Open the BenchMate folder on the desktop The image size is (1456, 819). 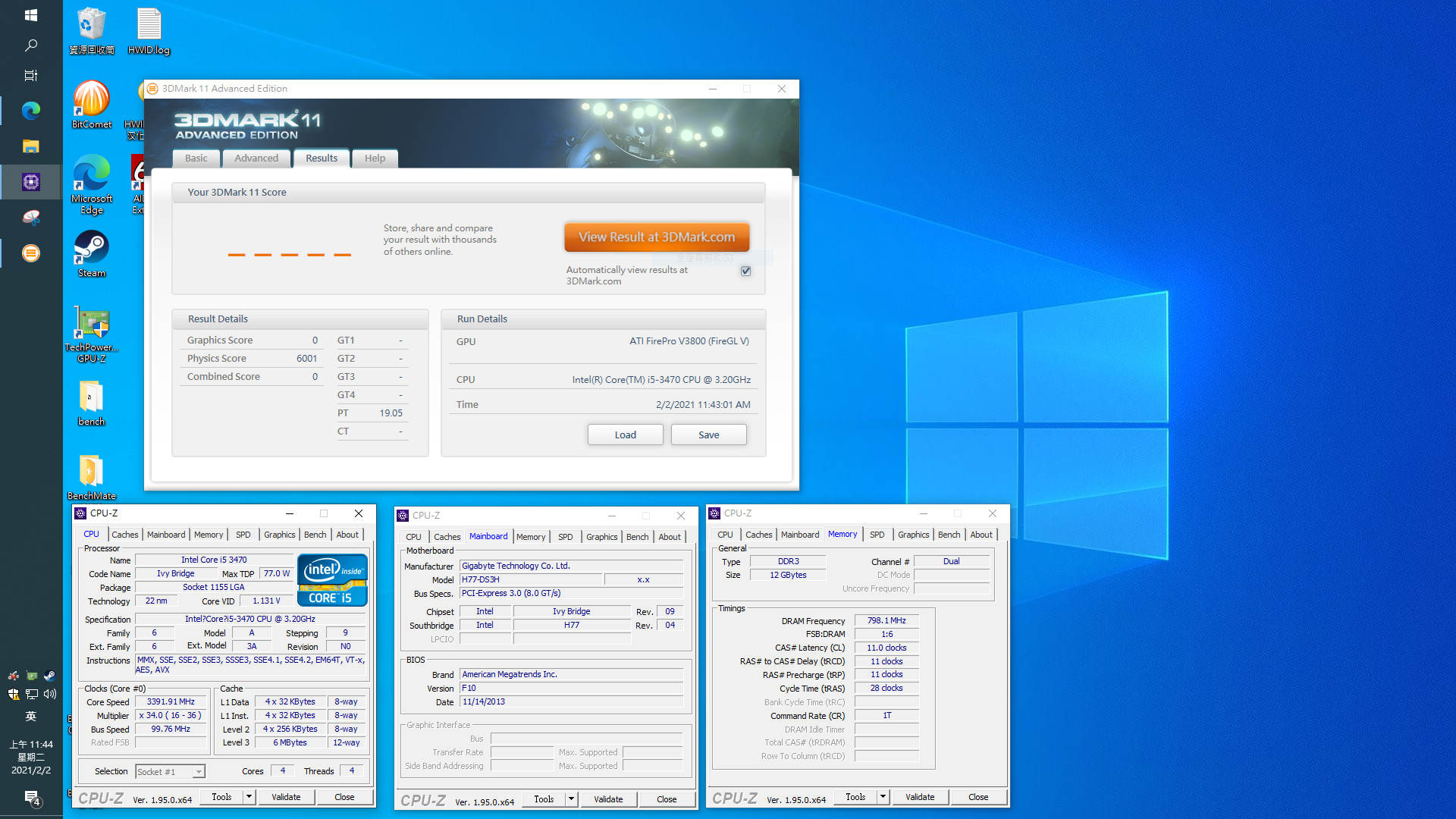pos(92,477)
